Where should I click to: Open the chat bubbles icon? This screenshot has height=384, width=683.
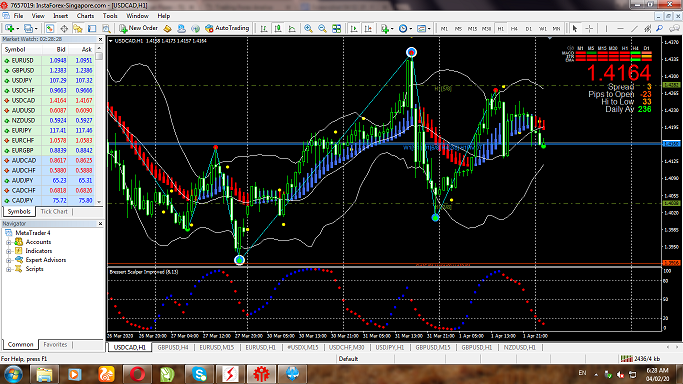(x=674, y=28)
